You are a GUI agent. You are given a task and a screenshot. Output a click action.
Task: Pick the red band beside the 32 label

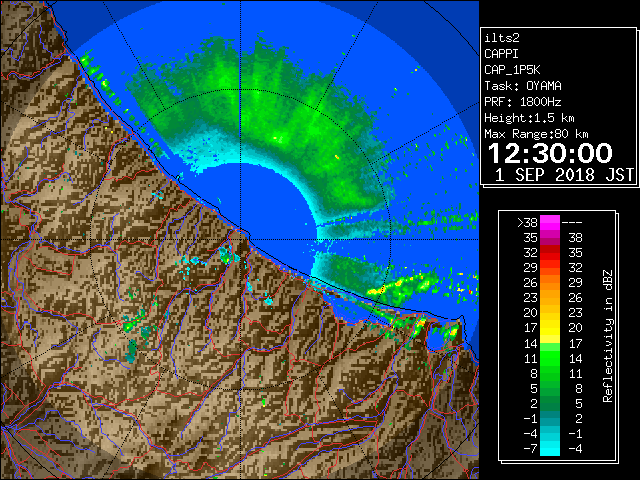(x=550, y=253)
